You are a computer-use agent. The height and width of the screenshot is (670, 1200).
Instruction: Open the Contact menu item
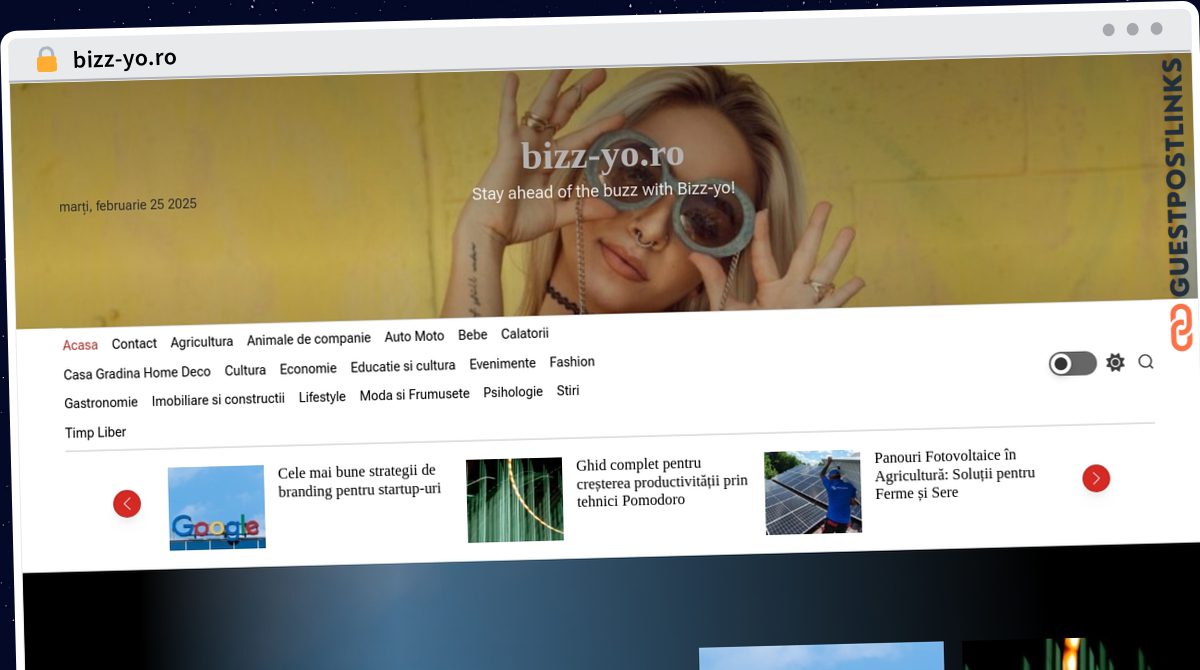click(134, 343)
